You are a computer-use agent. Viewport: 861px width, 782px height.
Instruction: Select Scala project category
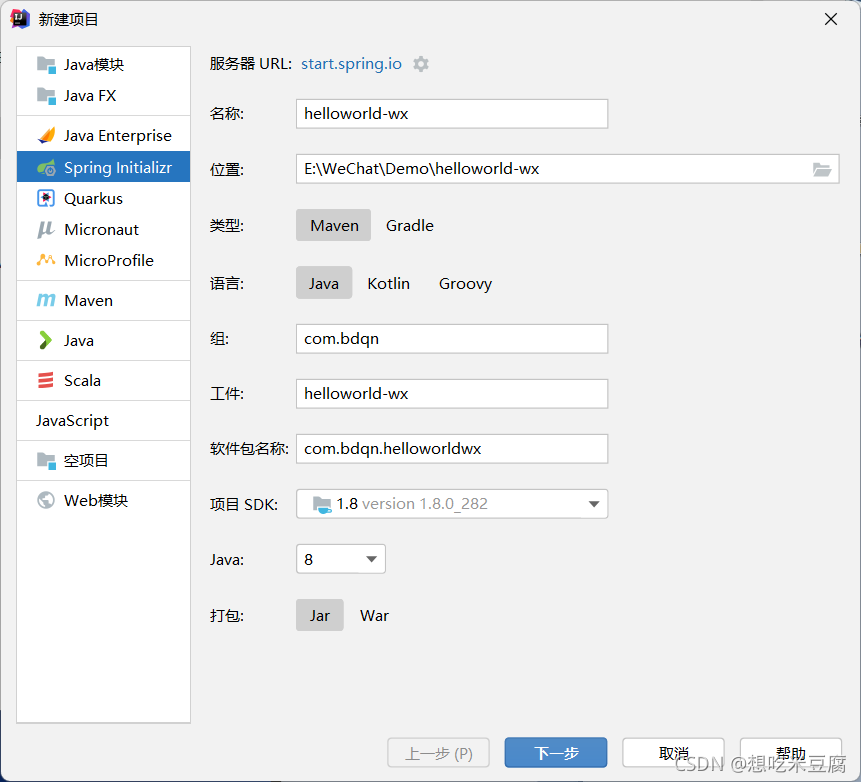(x=104, y=380)
